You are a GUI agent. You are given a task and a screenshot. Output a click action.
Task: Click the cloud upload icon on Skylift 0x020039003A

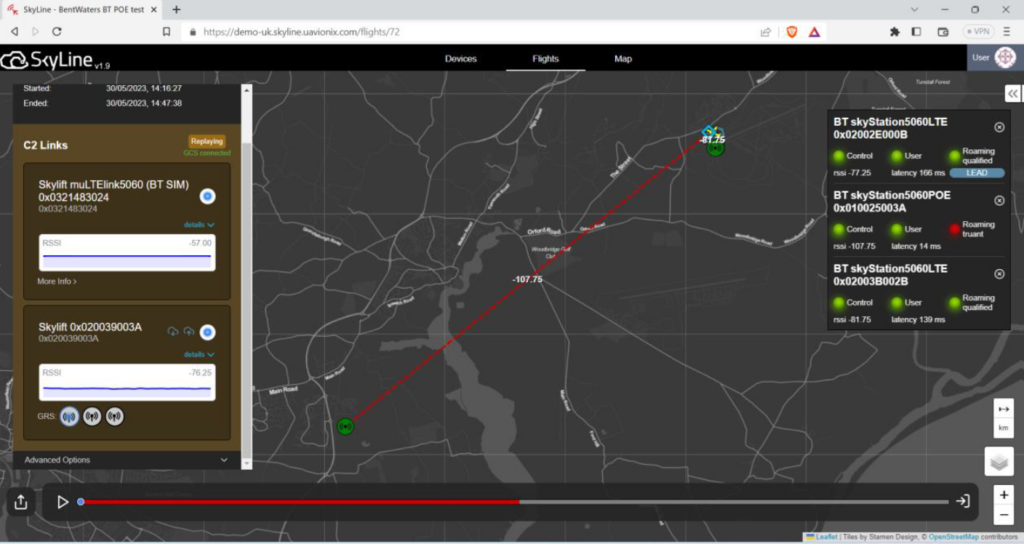pyautogui.click(x=189, y=332)
